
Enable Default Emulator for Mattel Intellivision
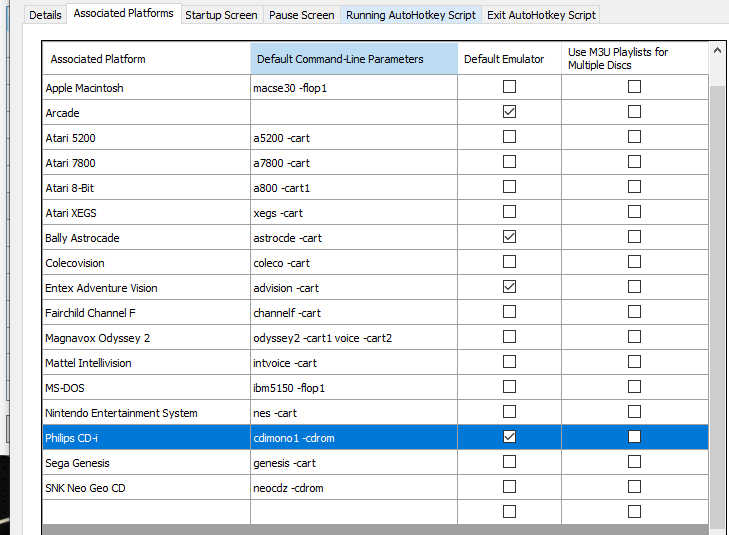click(510, 362)
